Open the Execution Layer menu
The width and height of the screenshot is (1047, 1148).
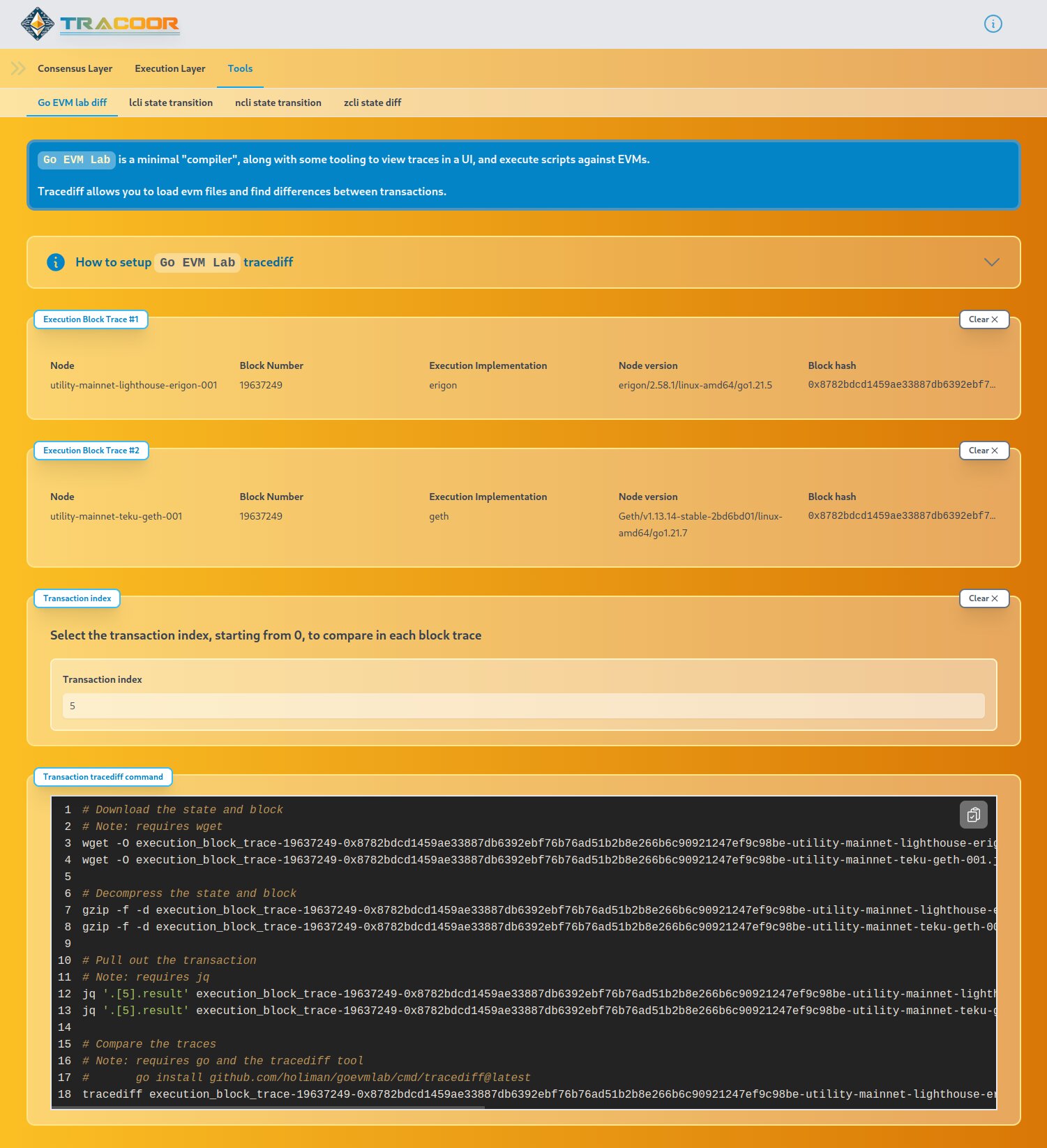[170, 68]
